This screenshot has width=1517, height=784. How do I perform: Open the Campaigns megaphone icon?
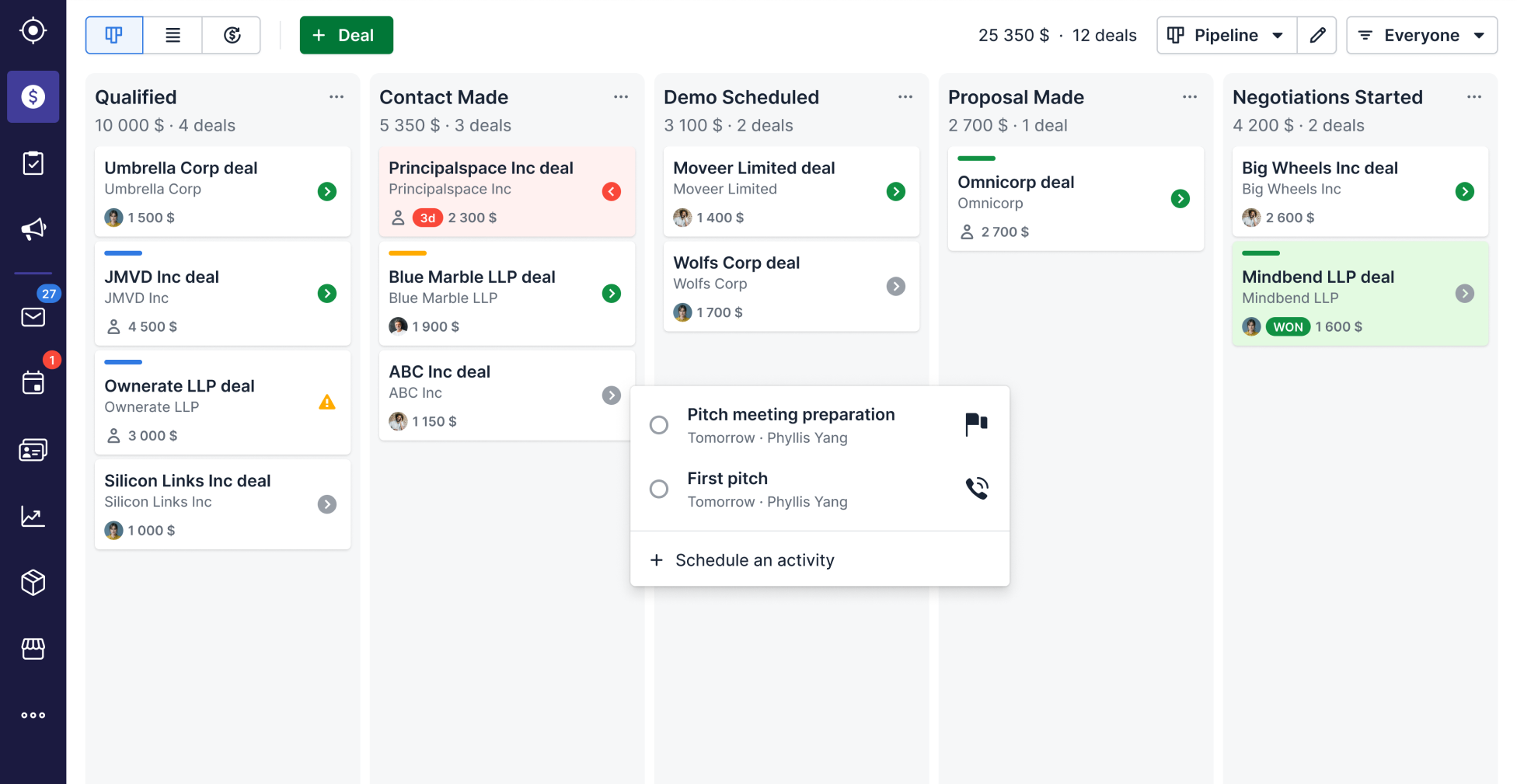pos(33,228)
